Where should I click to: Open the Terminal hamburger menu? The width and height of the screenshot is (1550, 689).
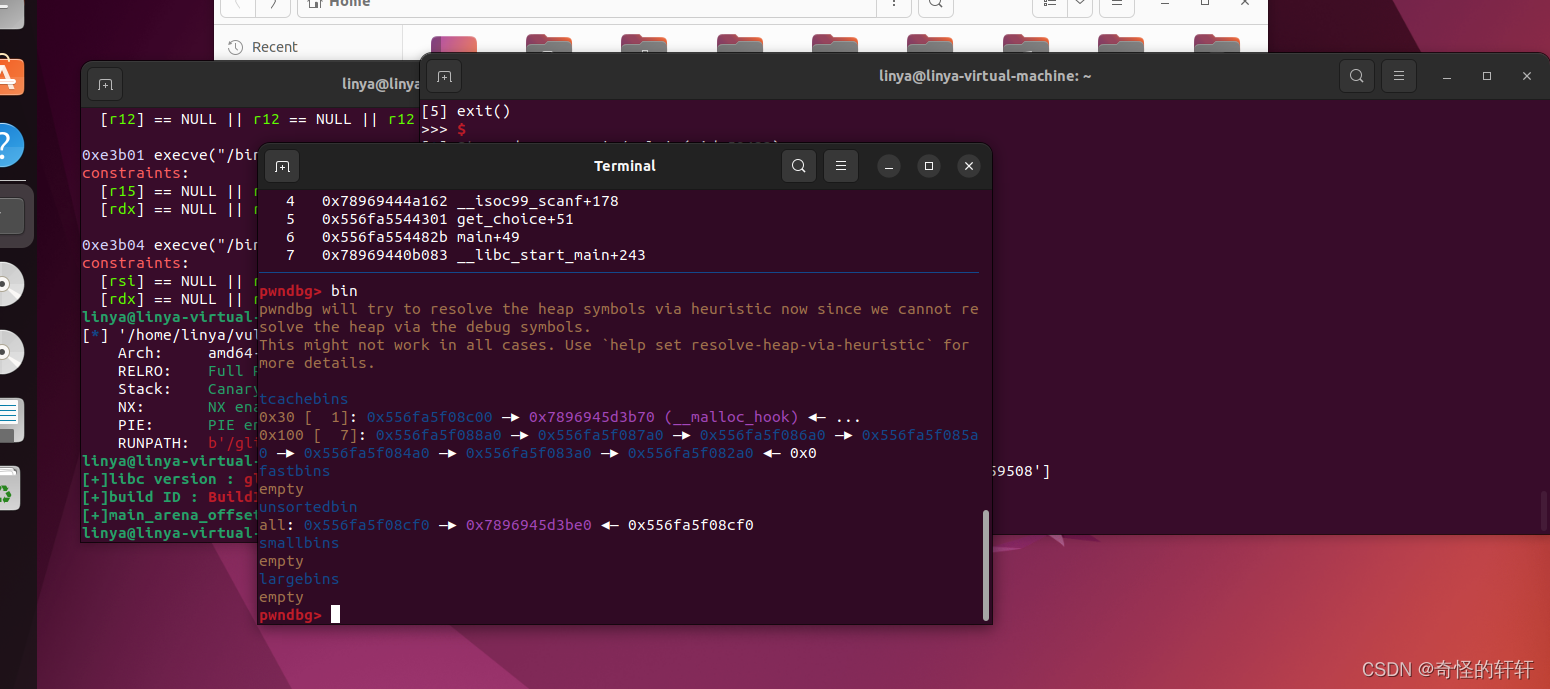[840, 166]
